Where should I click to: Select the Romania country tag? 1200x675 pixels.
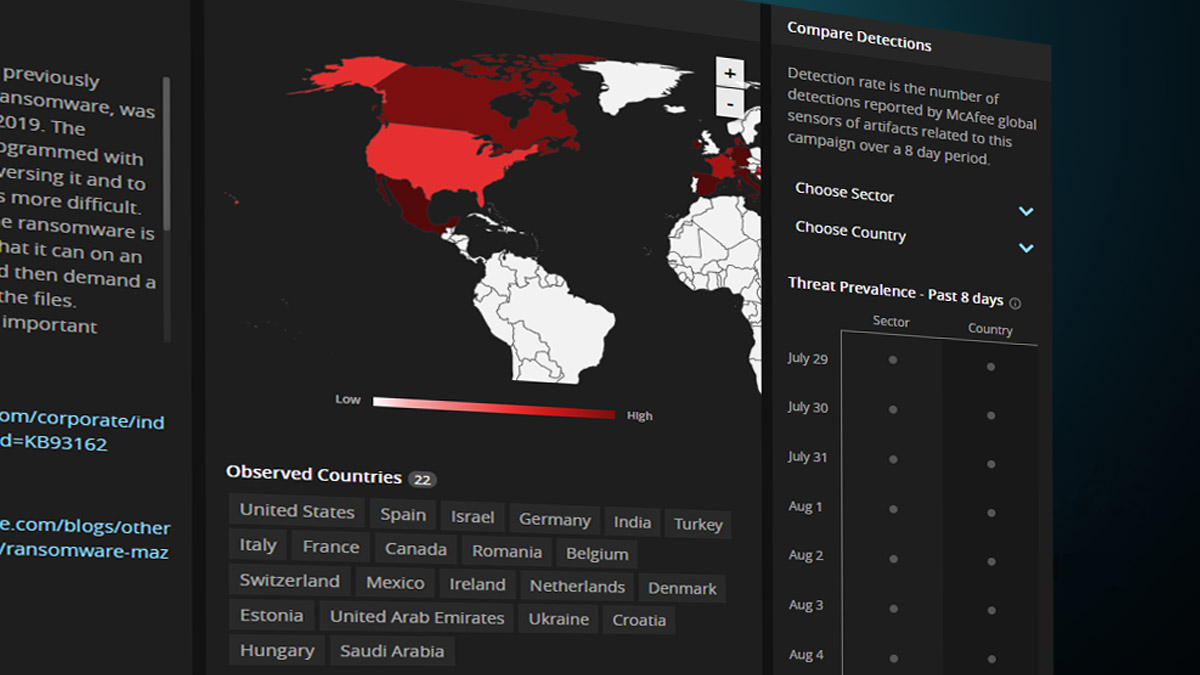507,551
